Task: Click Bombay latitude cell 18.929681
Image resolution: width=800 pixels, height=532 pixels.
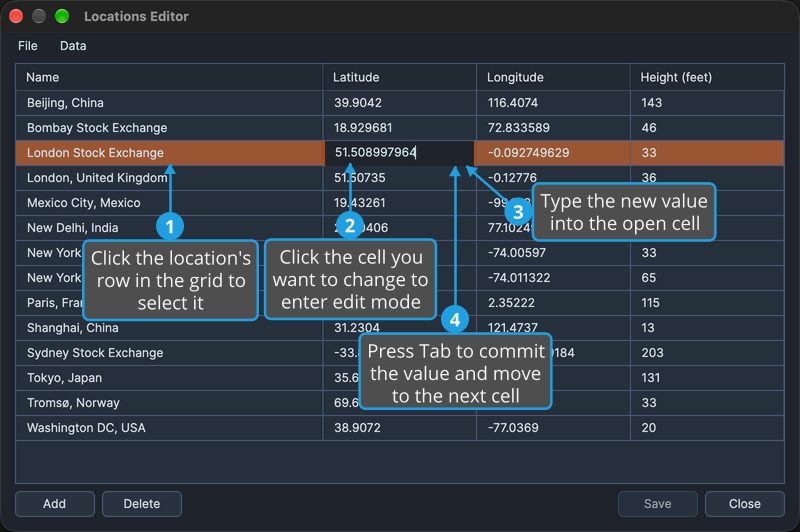Action: 399,128
